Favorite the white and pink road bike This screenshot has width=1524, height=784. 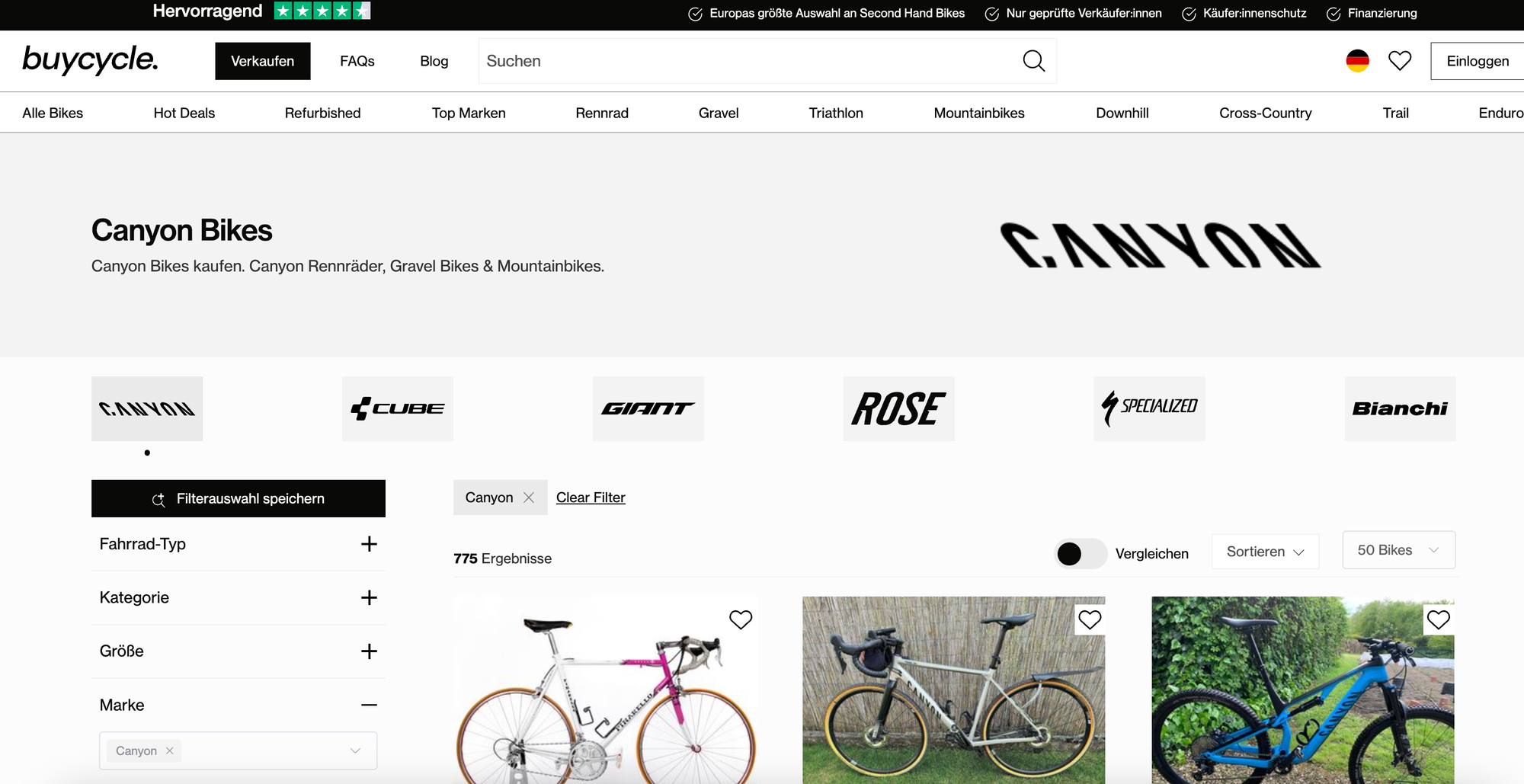pyautogui.click(x=741, y=619)
